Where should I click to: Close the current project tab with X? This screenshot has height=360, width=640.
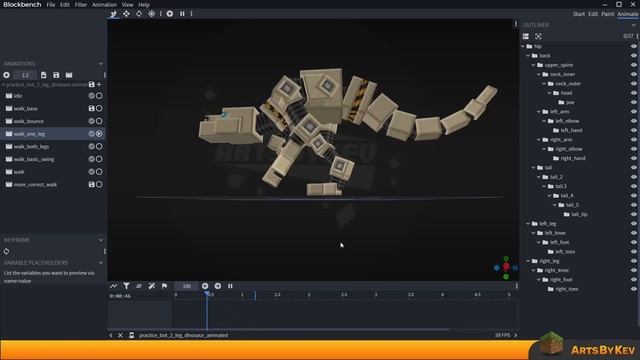[120, 336]
